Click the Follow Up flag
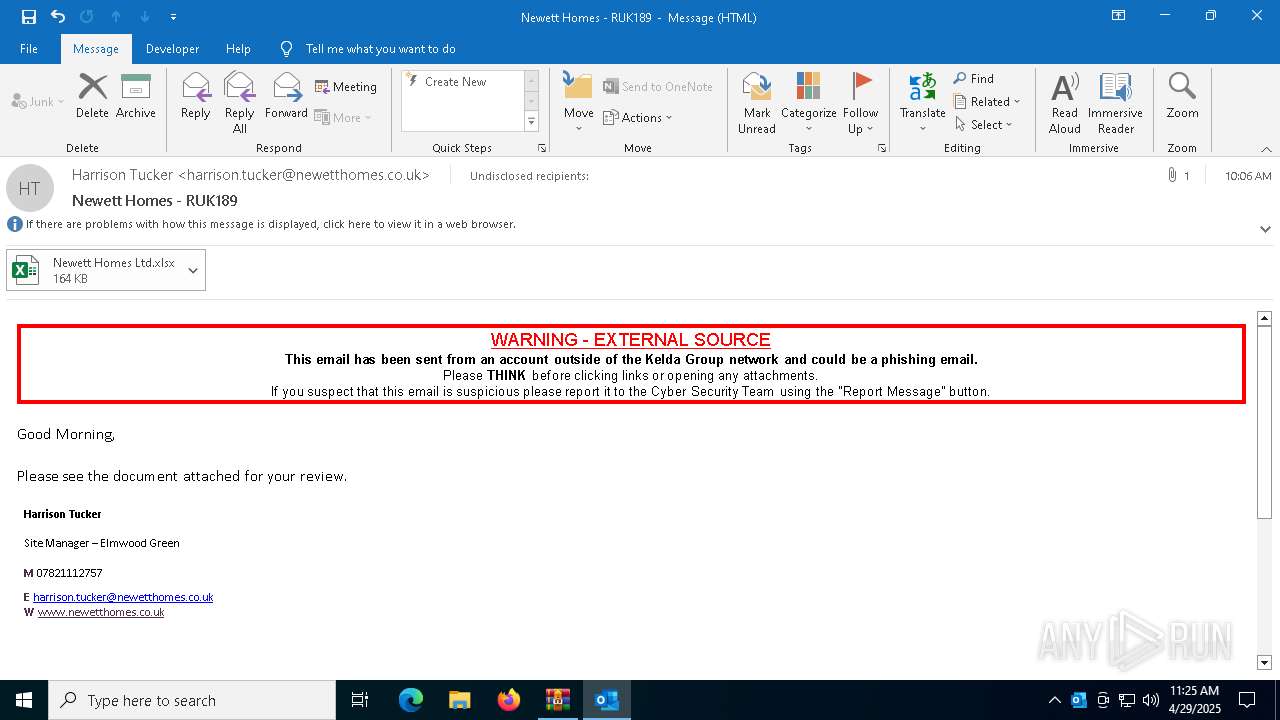1280x720 pixels. (861, 102)
